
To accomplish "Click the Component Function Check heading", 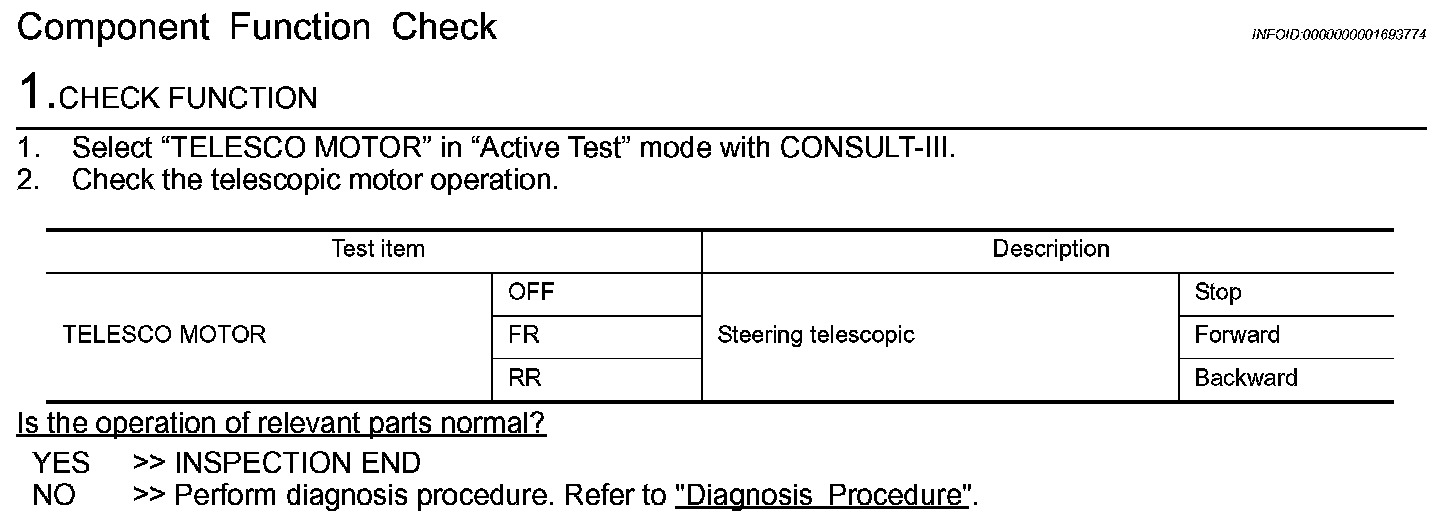I will pos(257,27).
